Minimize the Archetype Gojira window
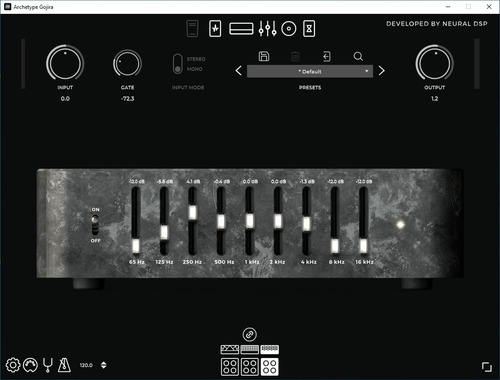The height and width of the screenshot is (380, 500). coord(448,7)
